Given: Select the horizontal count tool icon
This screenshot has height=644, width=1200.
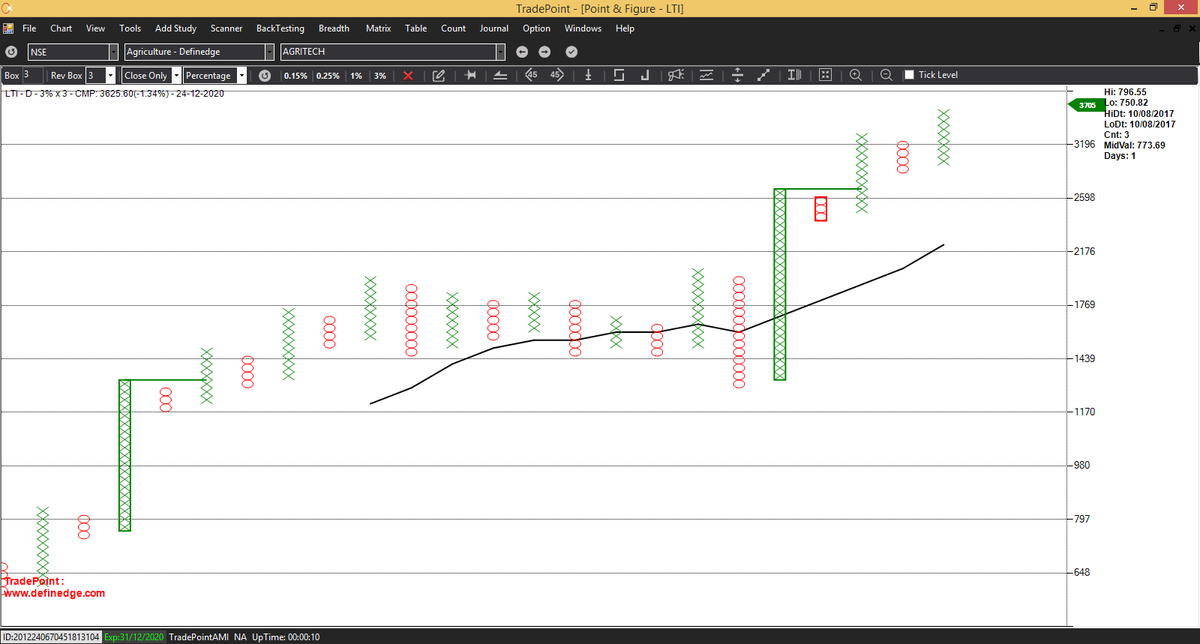Looking at the screenshot, I should pyautogui.click(x=469, y=75).
